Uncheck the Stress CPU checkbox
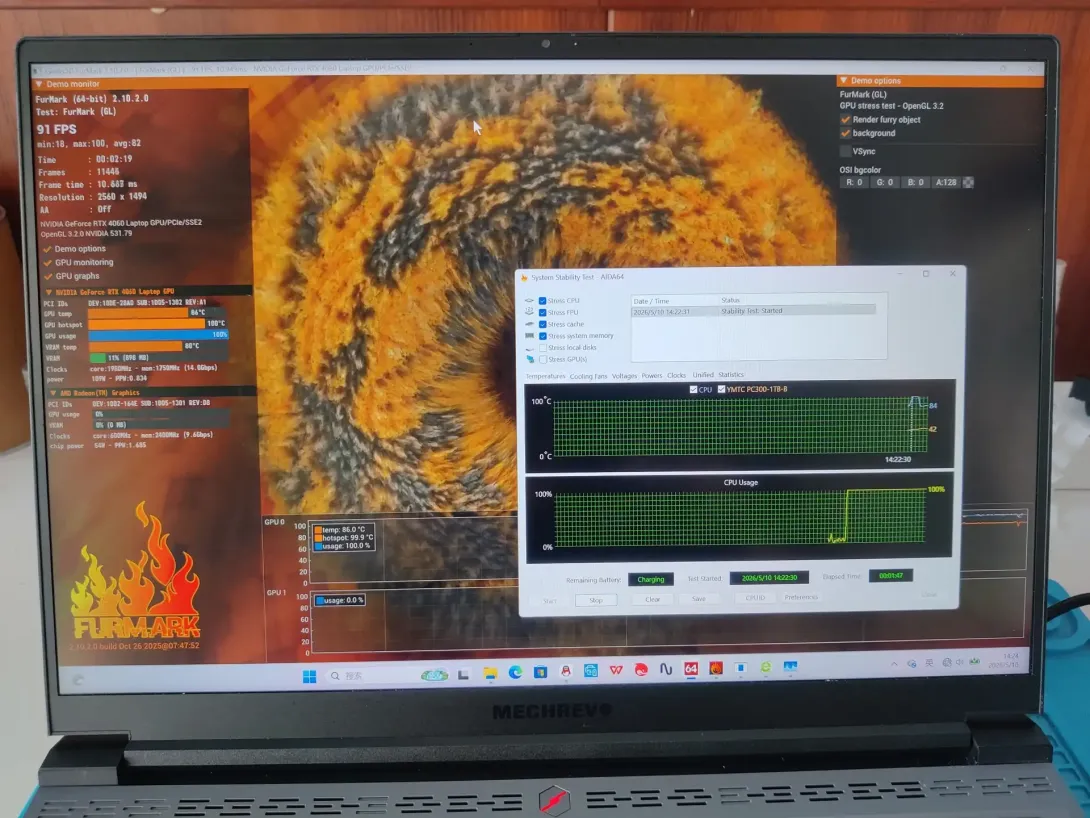 [542, 301]
